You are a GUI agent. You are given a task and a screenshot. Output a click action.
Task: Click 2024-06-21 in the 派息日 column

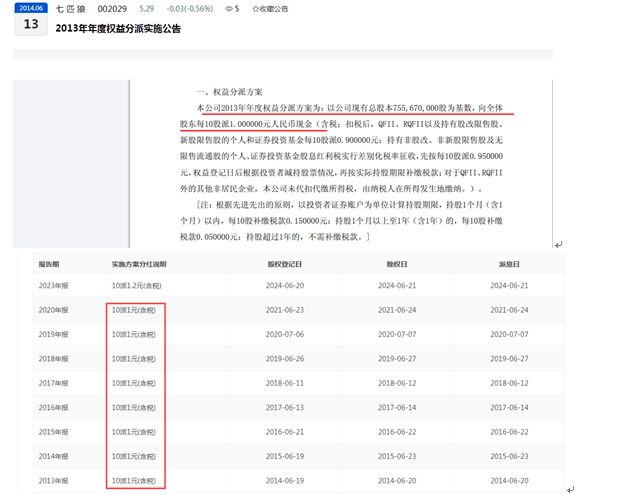pyautogui.click(x=509, y=286)
